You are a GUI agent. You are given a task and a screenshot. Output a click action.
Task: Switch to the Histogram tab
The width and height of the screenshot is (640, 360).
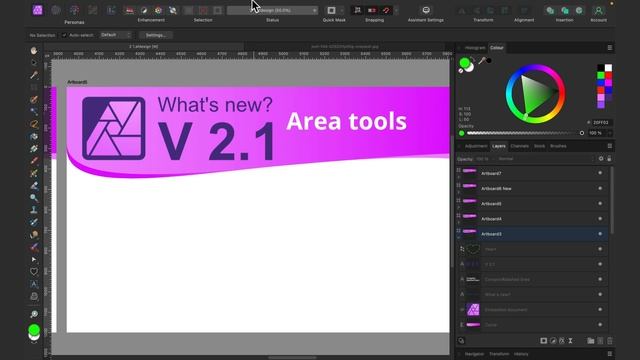pyautogui.click(x=475, y=48)
